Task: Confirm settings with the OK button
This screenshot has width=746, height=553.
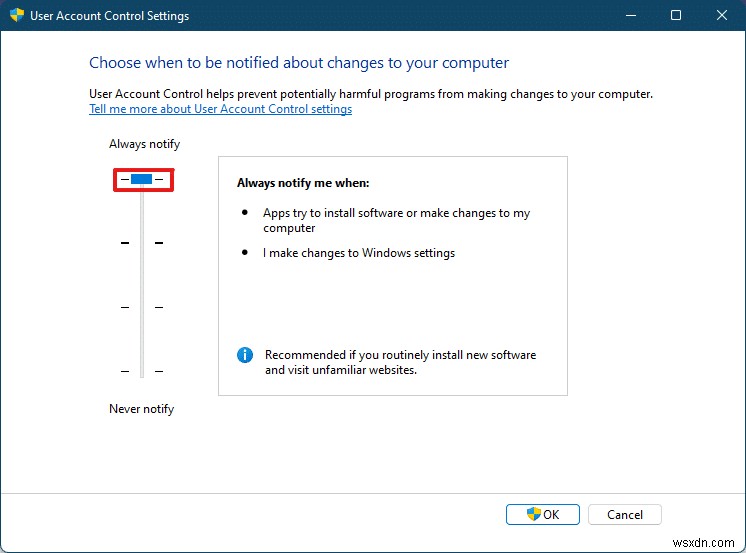Action: (543, 514)
